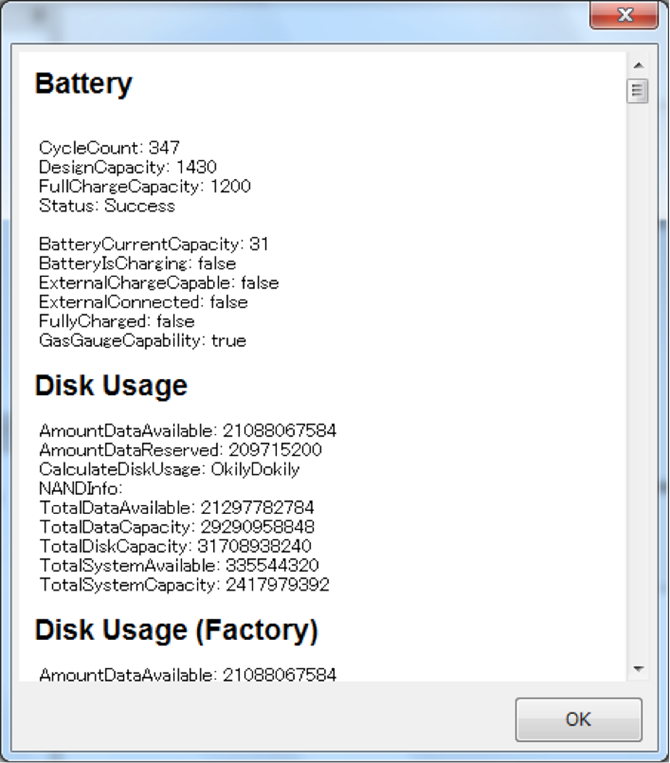Click the NANDInfo: line

(x=80, y=488)
